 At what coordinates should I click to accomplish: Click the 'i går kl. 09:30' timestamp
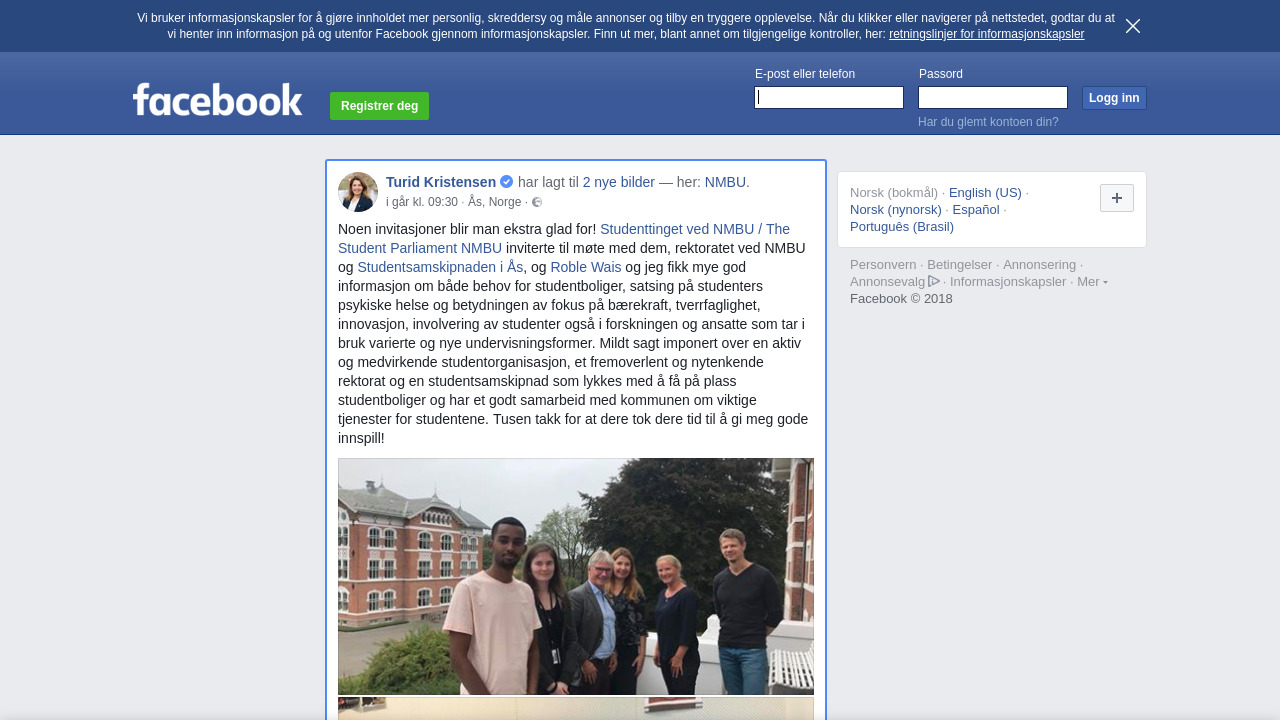[x=422, y=202]
